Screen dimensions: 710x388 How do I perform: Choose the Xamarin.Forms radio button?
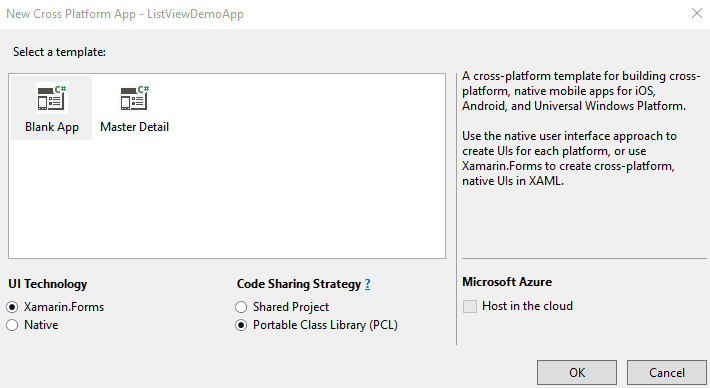click(12, 307)
